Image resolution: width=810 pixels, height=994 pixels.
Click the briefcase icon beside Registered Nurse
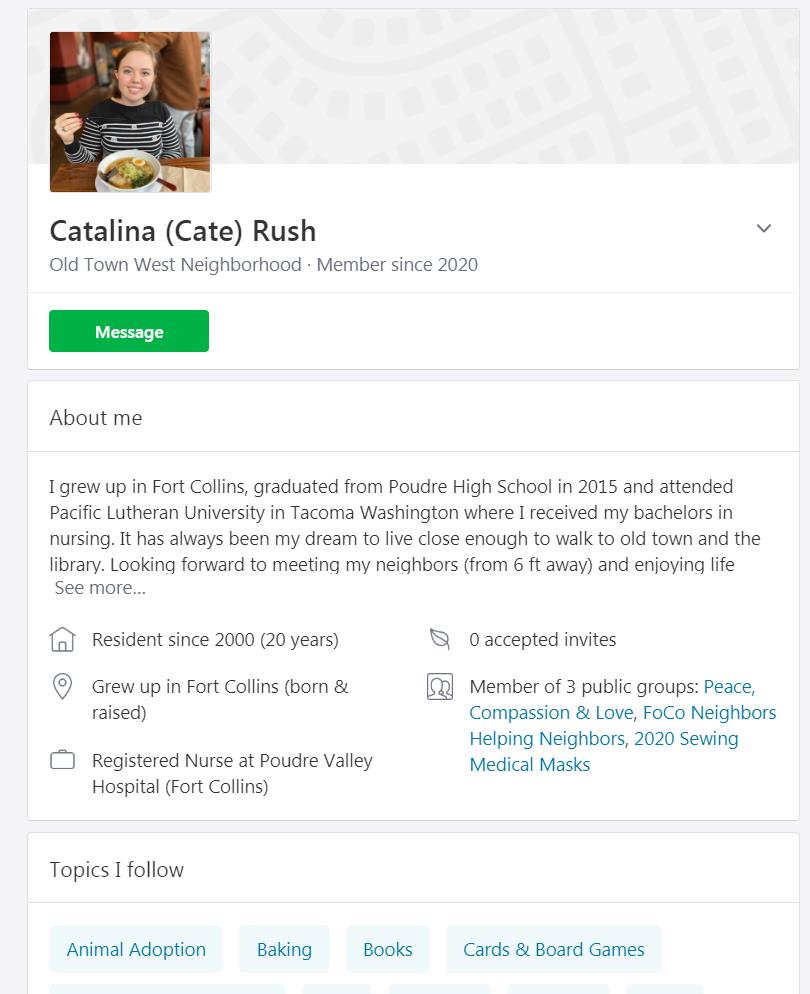click(62, 761)
